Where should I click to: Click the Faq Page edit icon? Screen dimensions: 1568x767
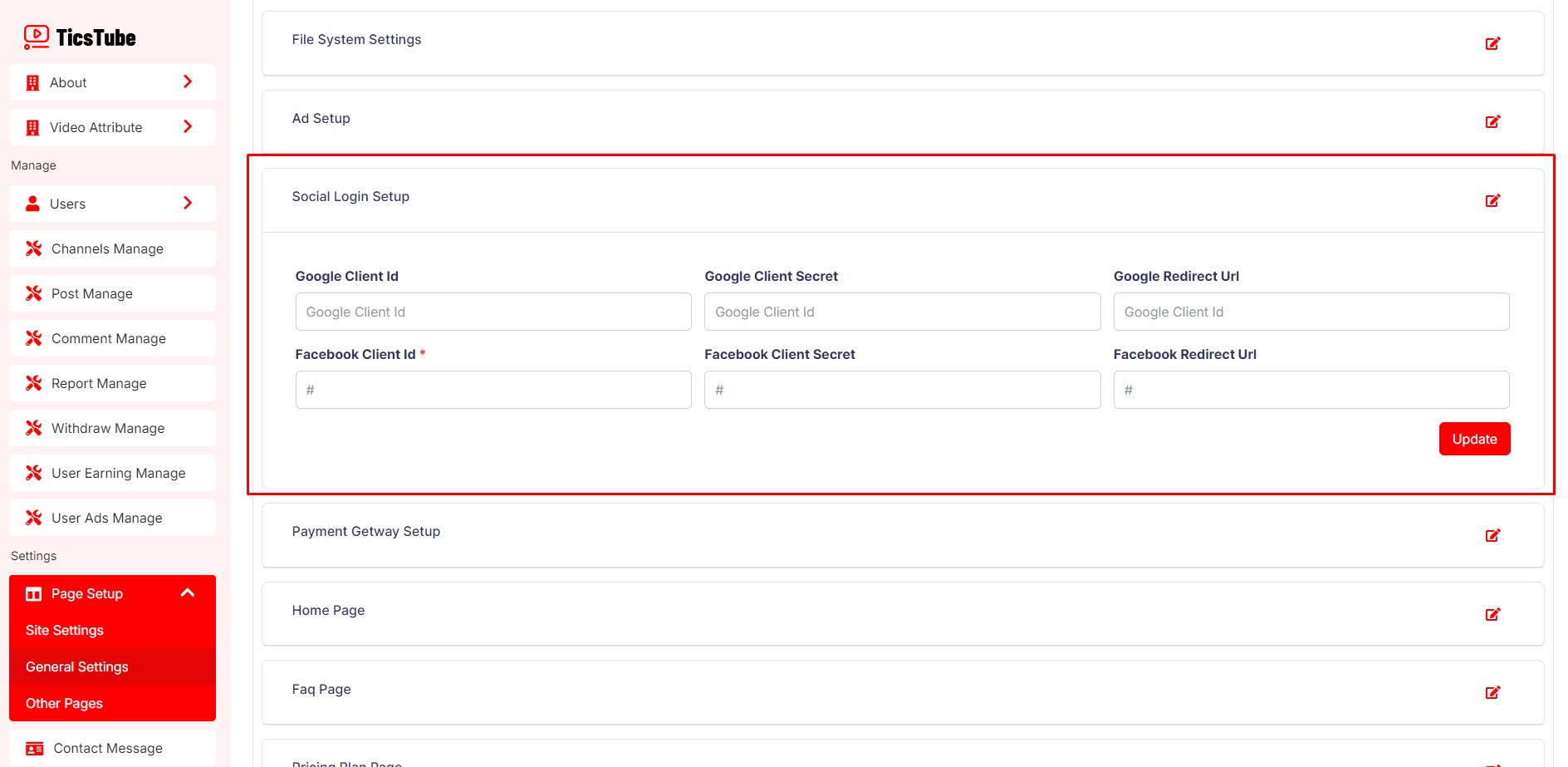pos(1492,692)
